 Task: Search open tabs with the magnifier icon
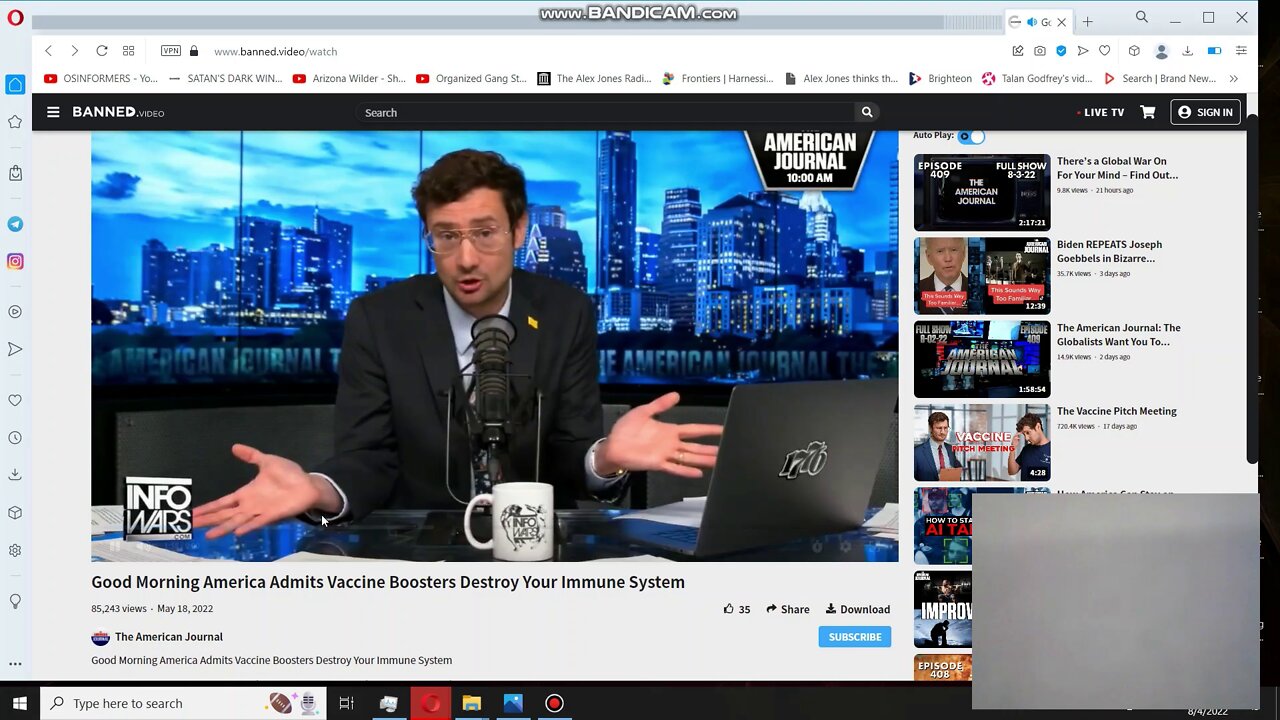(1141, 17)
